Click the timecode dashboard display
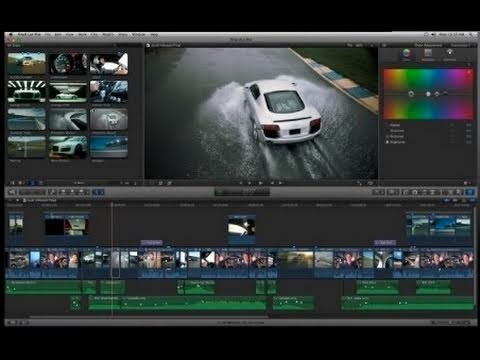 242,192
